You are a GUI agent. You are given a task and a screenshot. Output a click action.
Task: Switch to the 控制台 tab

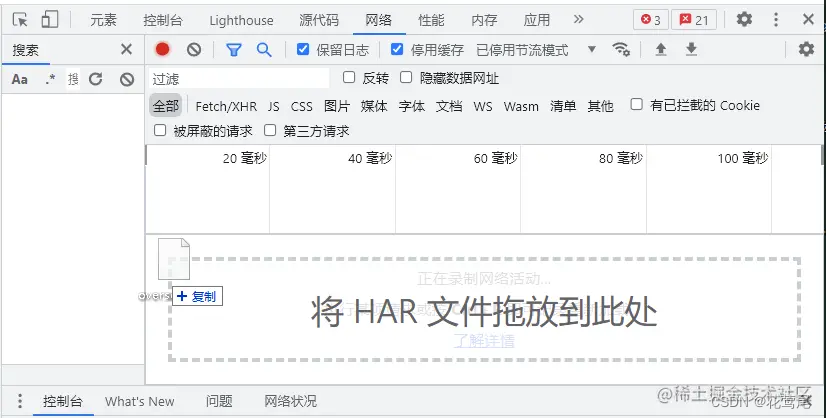(163, 20)
